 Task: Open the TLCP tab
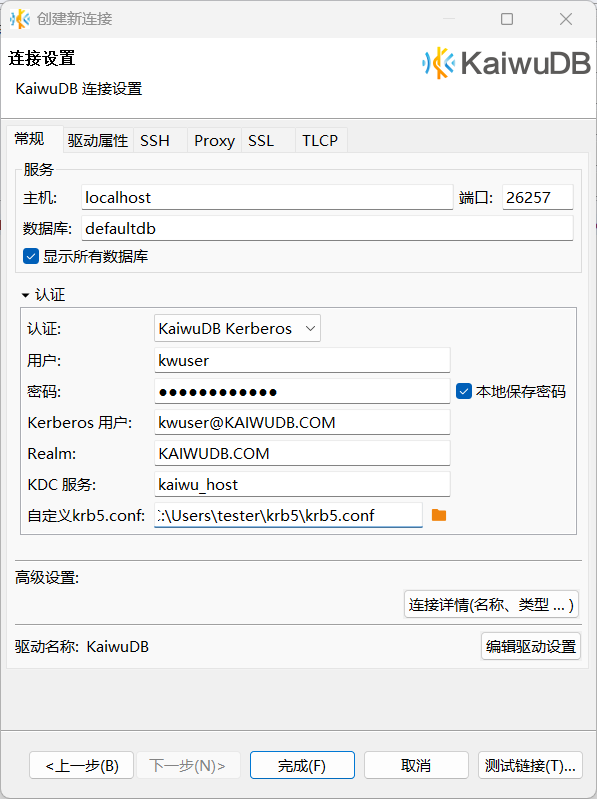320,141
